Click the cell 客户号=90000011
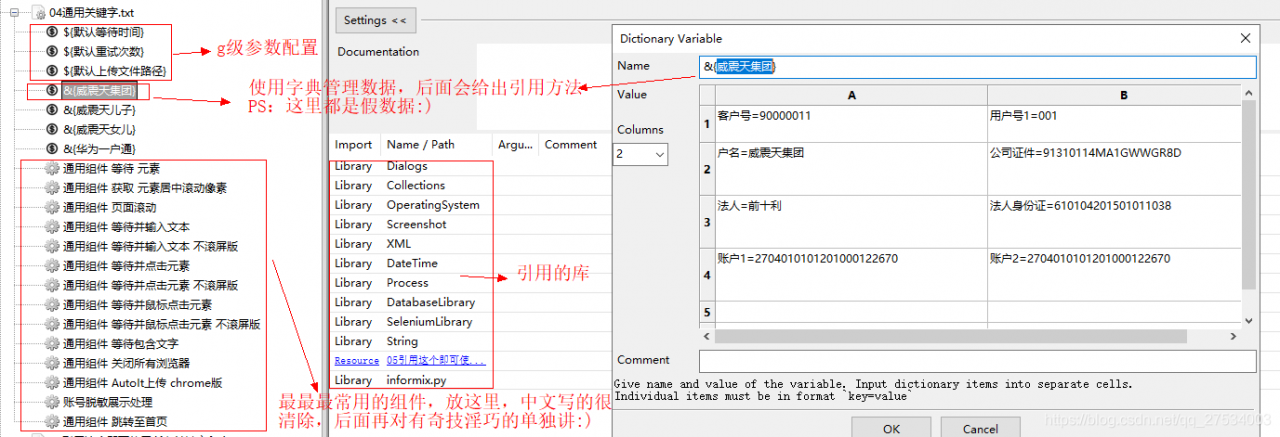 tap(850, 124)
